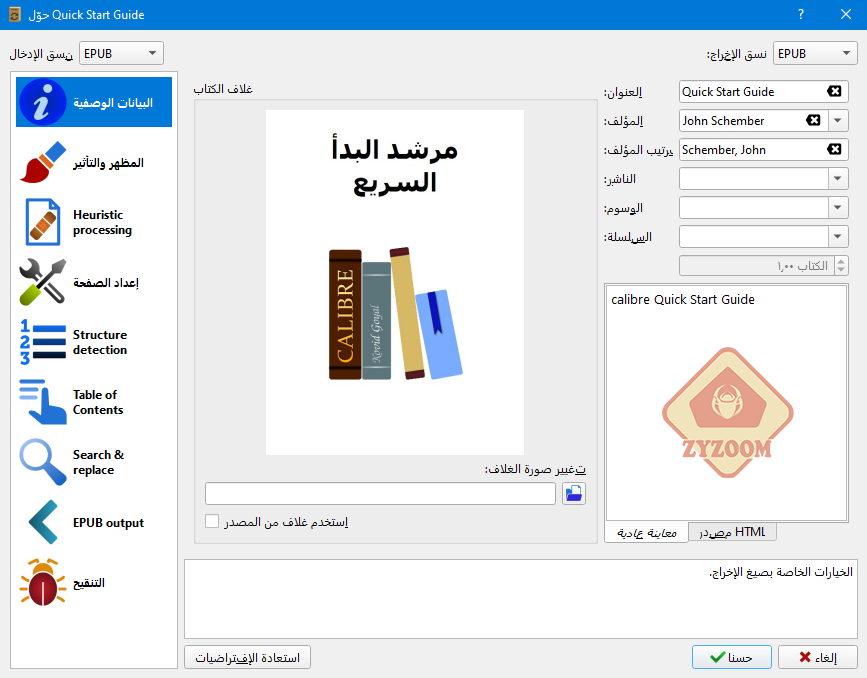
Task: Enable use cover from source checkbox
Action: click(212, 521)
